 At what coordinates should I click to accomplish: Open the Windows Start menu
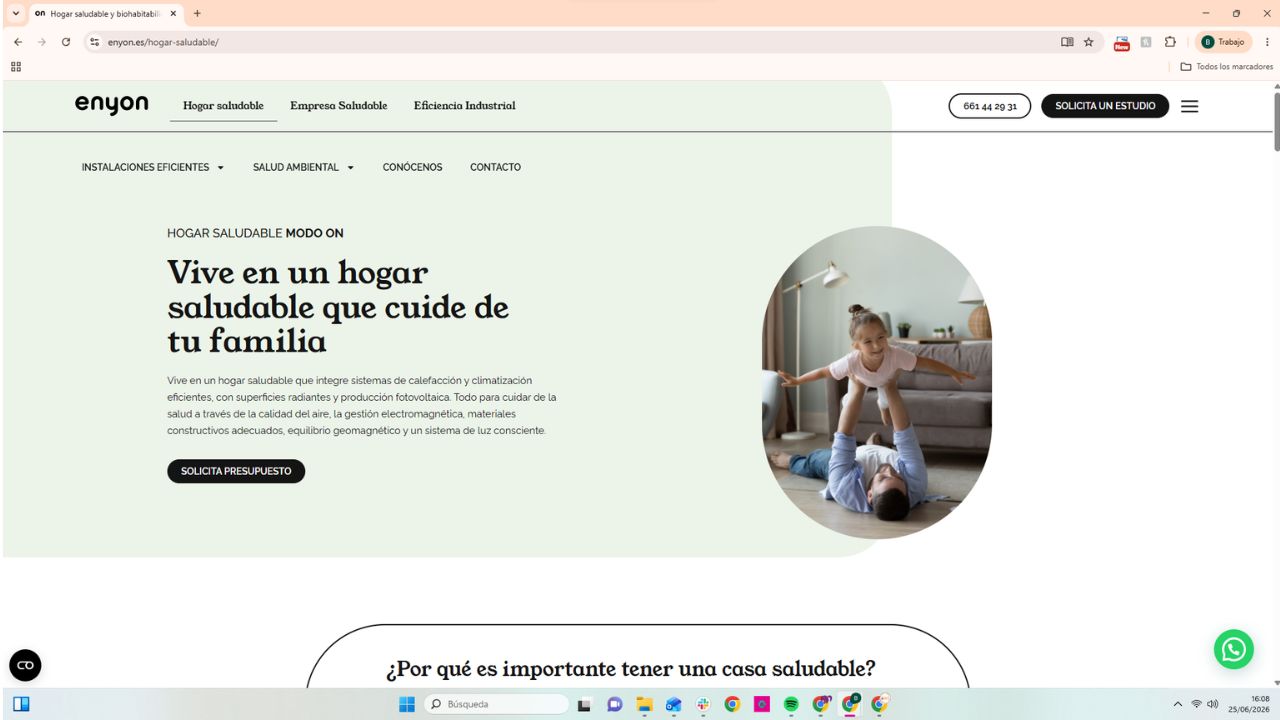[x=407, y=704]
